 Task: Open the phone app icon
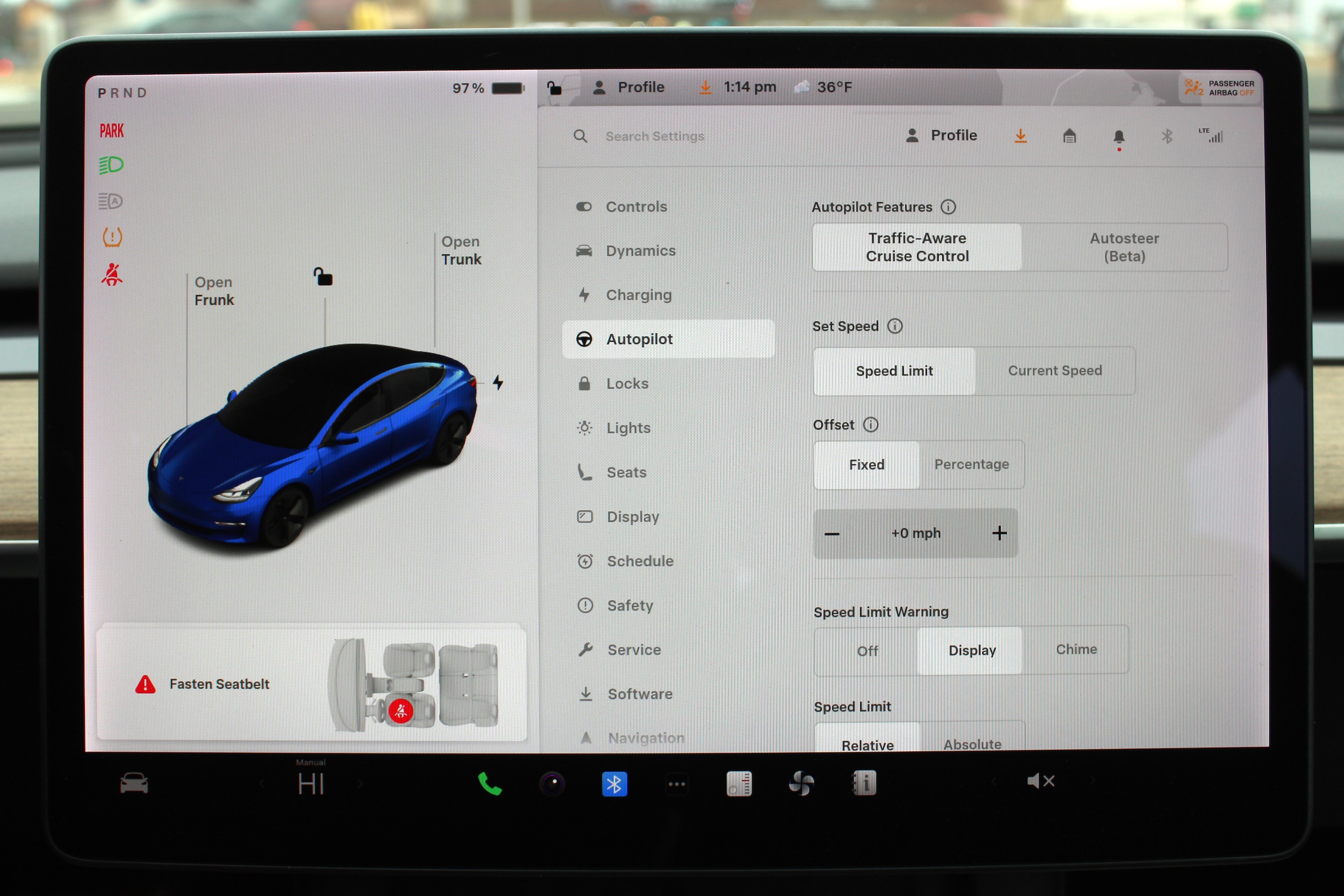[x=489, y=784]
